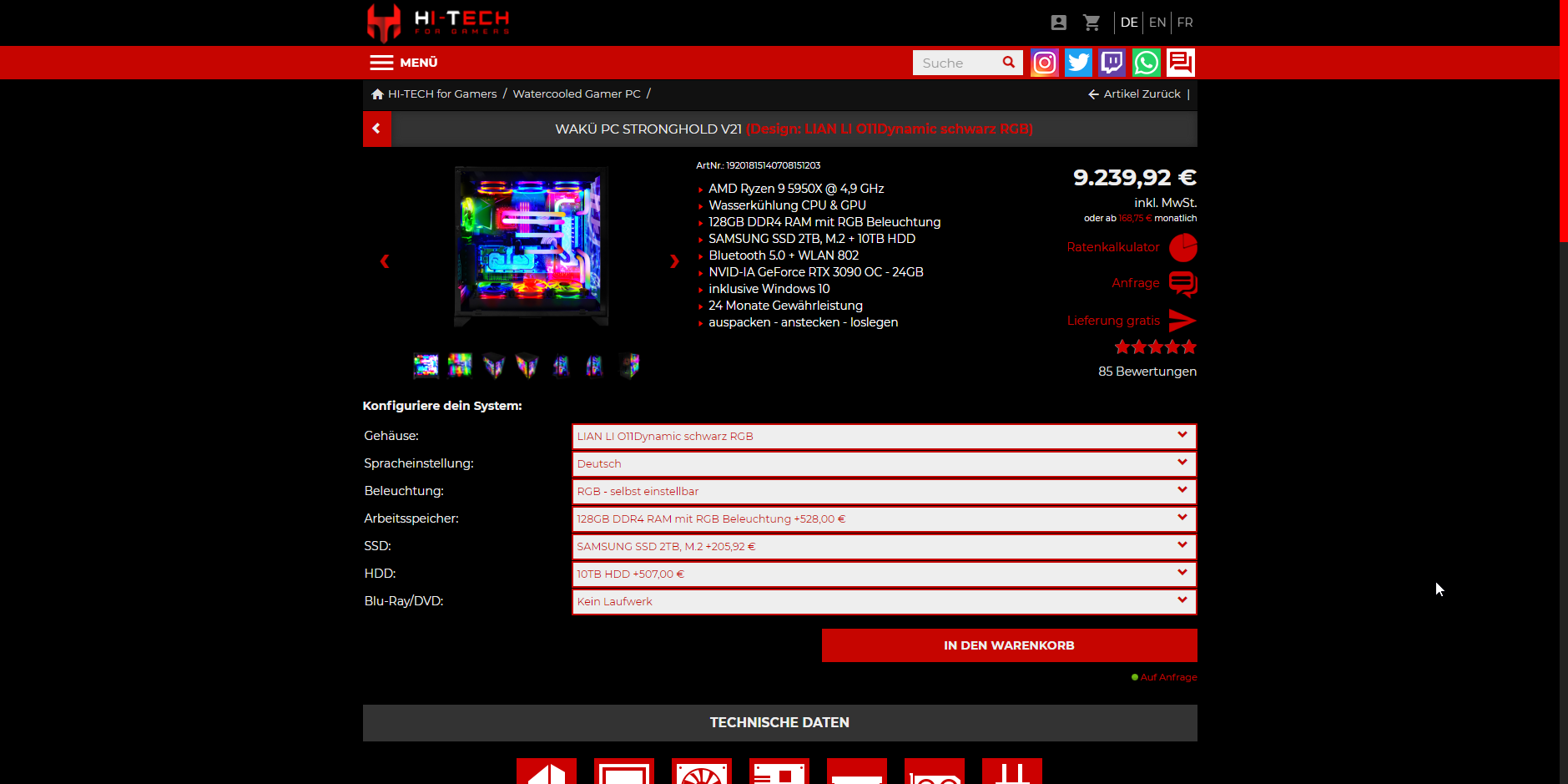Open the Ratenkalkulator pie chart icon

coord(1182,248)
